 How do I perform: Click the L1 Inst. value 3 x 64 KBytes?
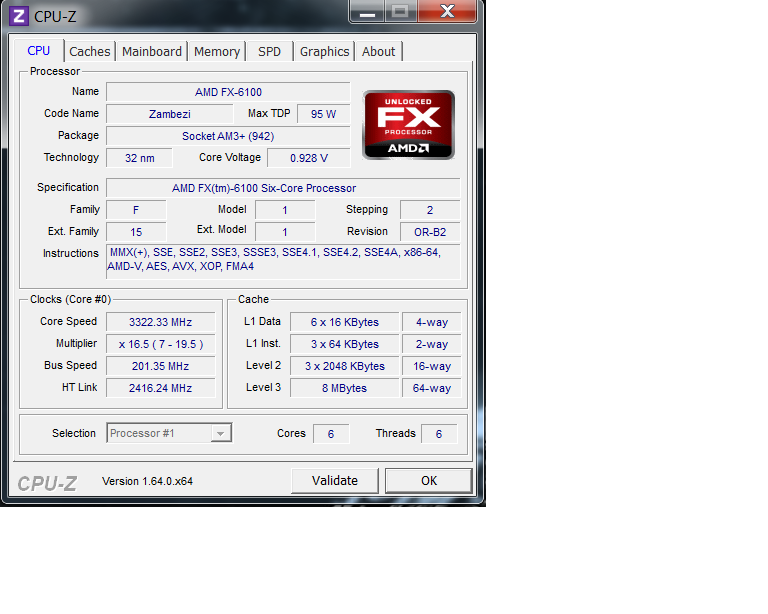[x=345, y=344]
